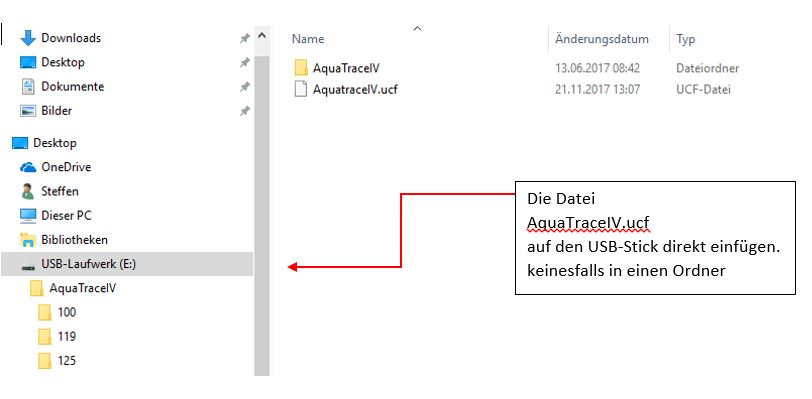Viewport: 812px width, 399px height.
Task: Click the UCF-Datei type cell
Action: point(703,90)
